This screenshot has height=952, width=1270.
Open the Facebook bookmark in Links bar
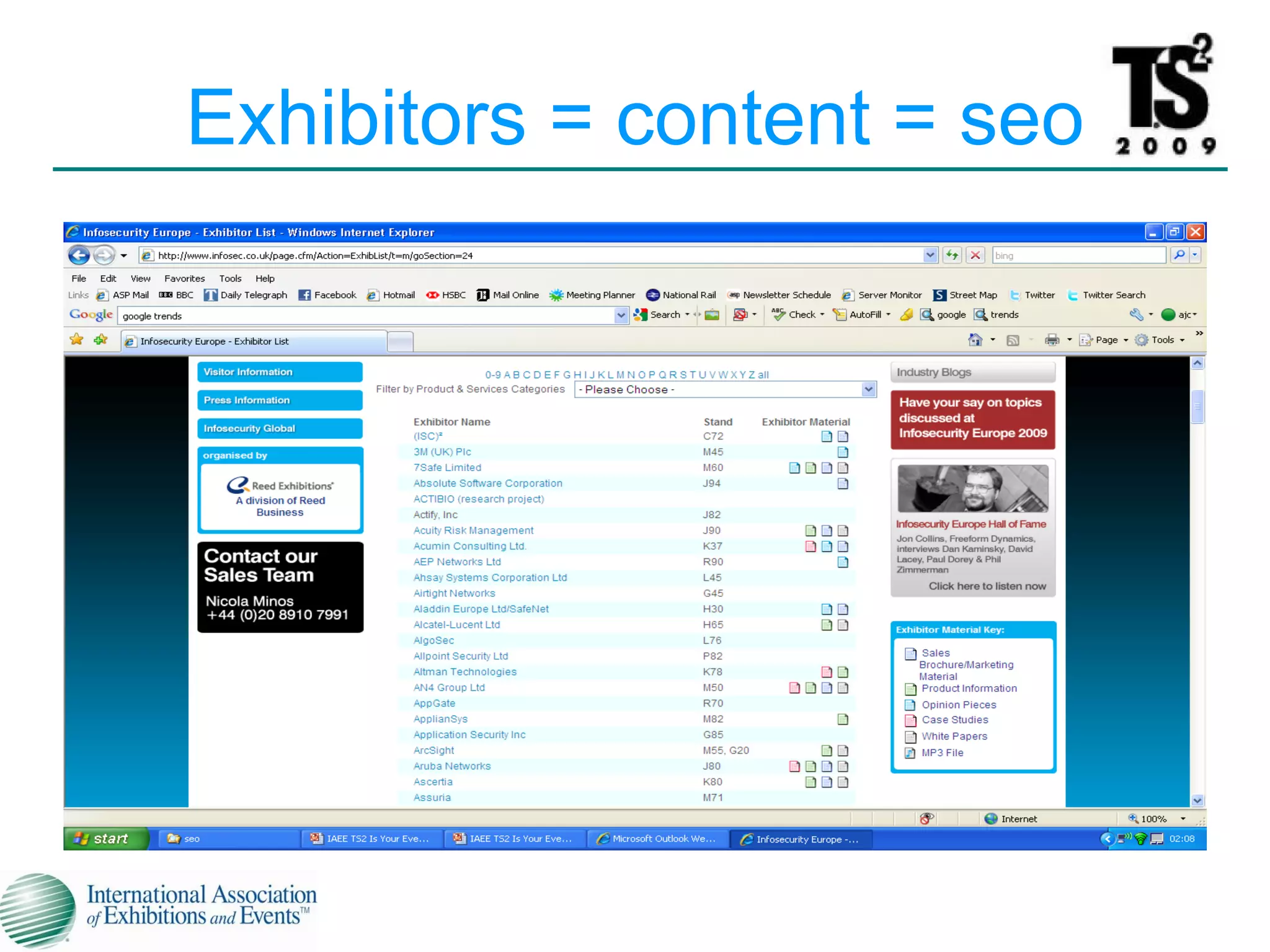pyautogui.click(x=327, y=295)
